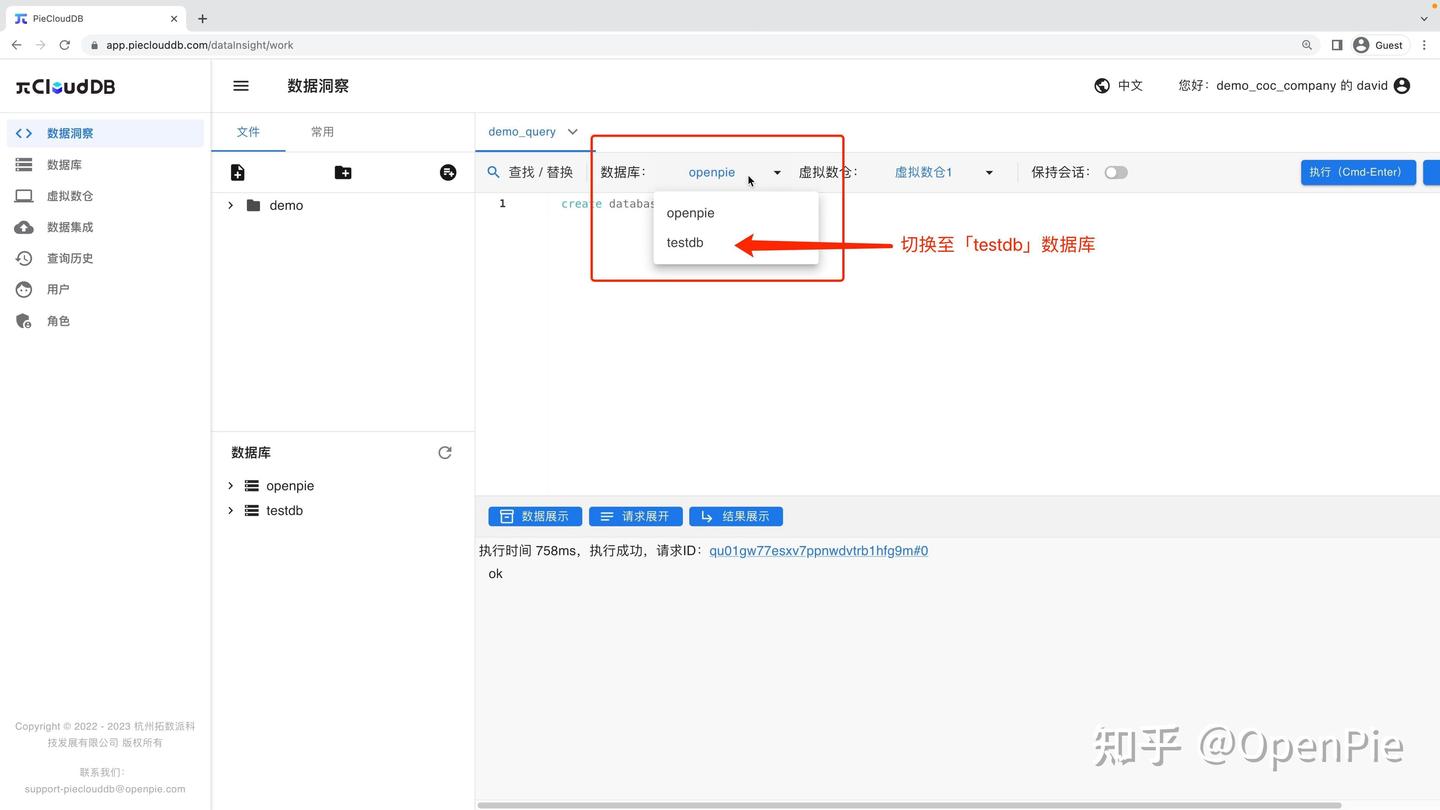Open the request ID link qu01gw77esxv7ppnwdvtrb1hfg9m#0
Image resolution: width=1440 pixels, height=810 pixels.
(x=818, y=550)
